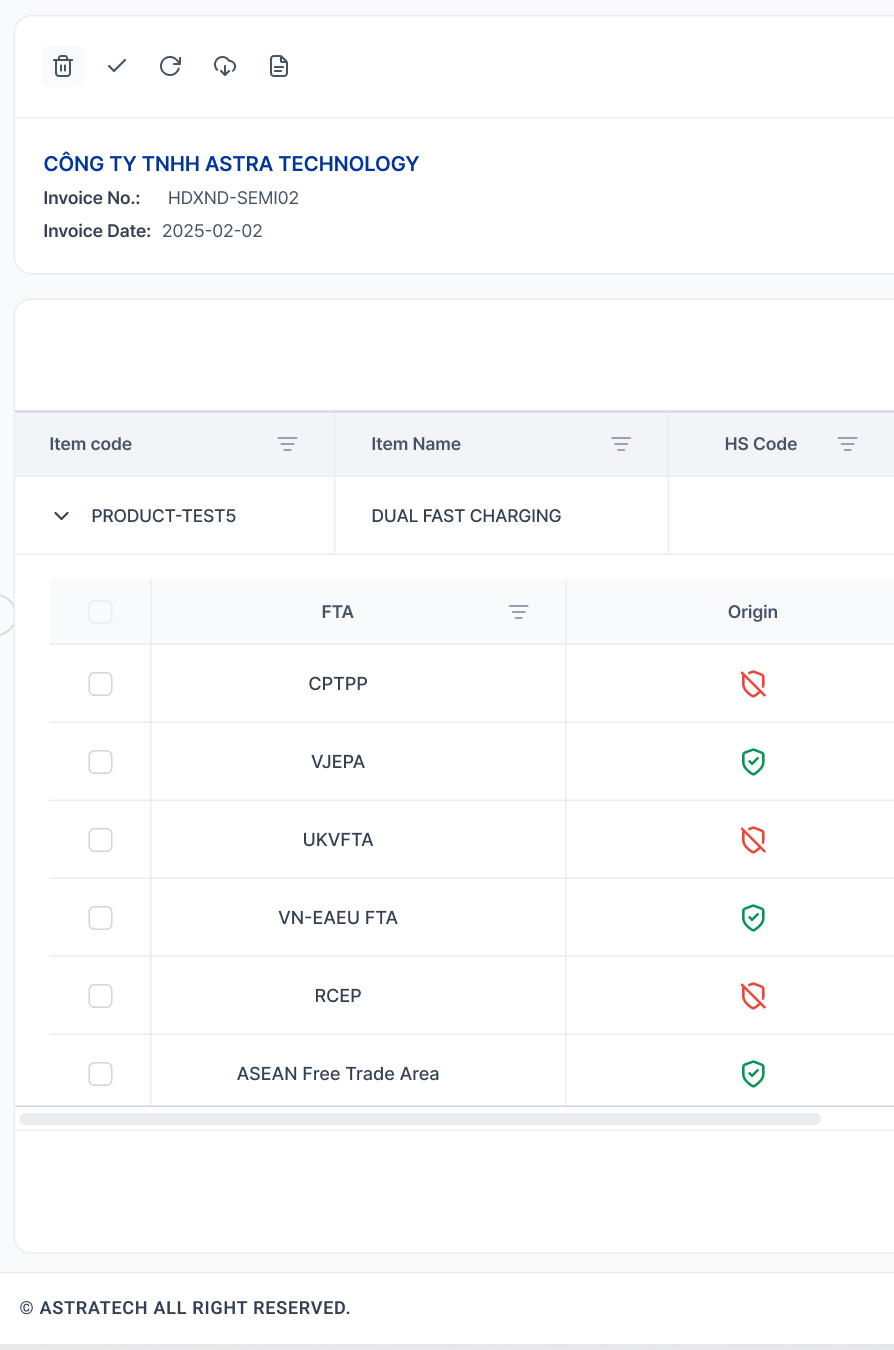Open the Item Name column filter
The height and width of the screenshot is (1350, 894).
click(621, 444)
